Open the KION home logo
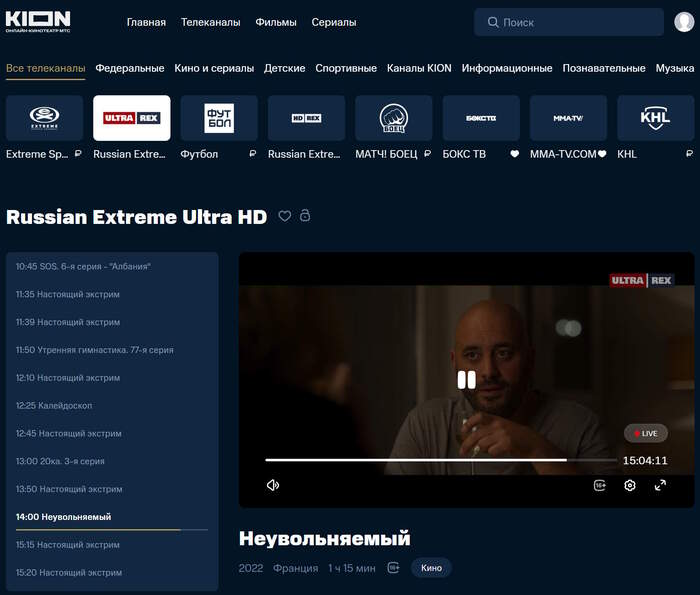 [x=38, y=21]
